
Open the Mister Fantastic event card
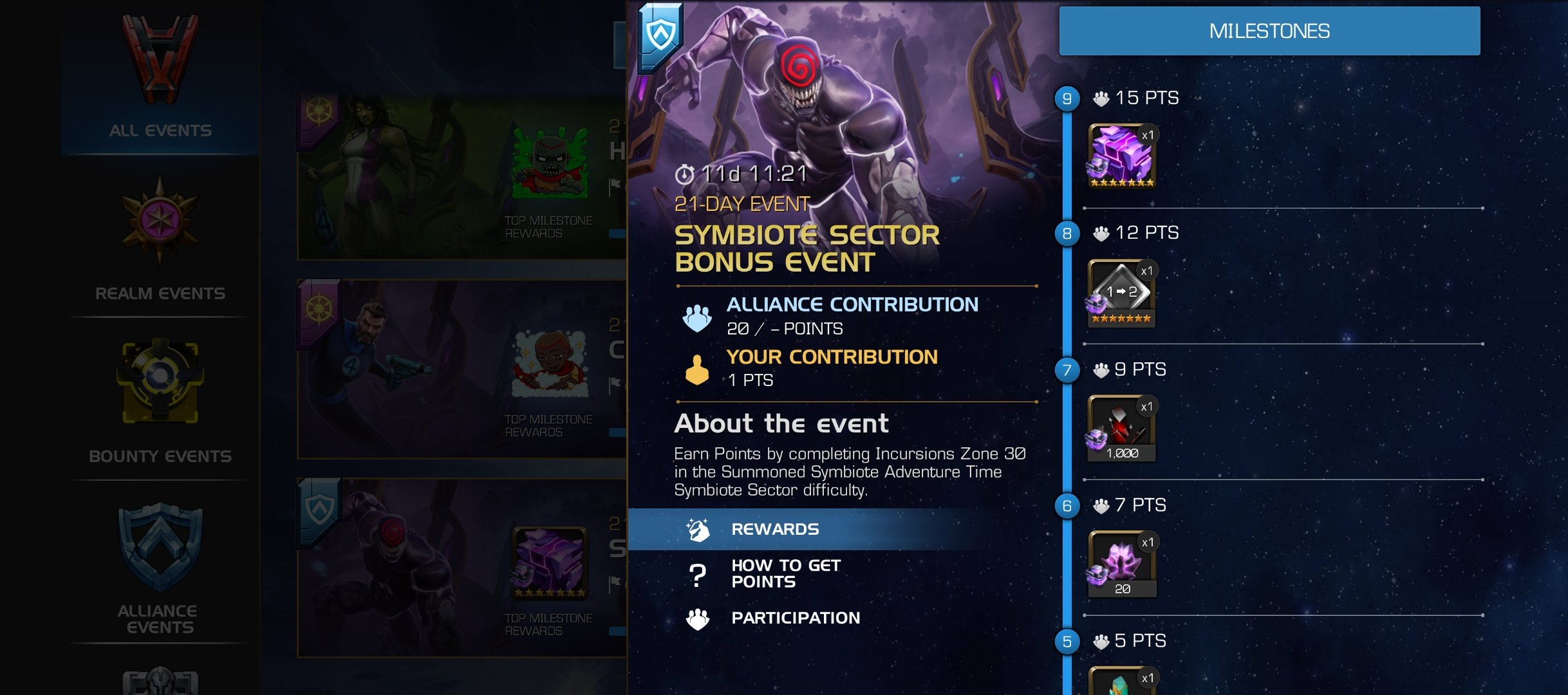pos(462,369)
